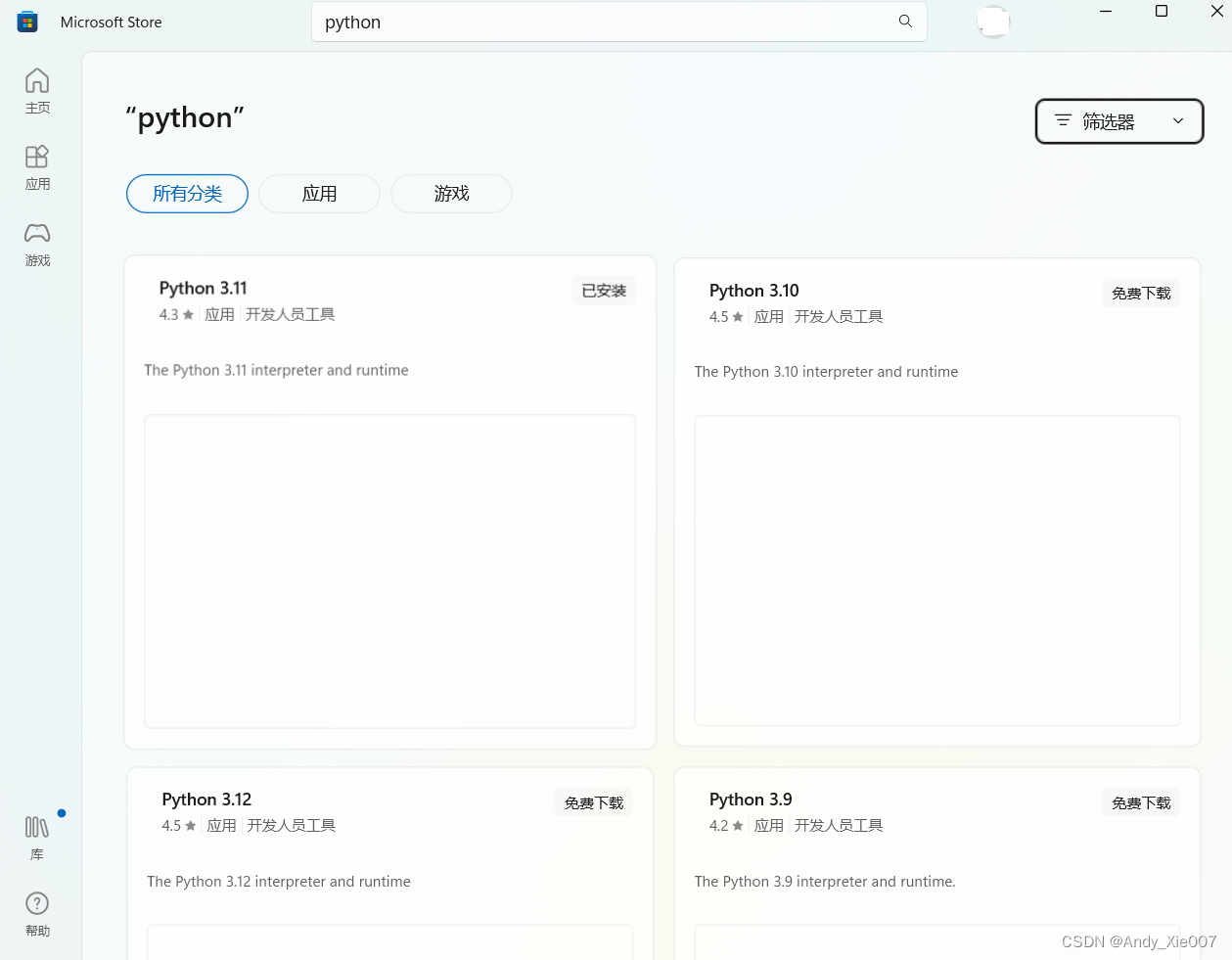Click the 4.3 star rating of Python 3.11
Screen dimensions: 1232x960
tap(177, 314)
